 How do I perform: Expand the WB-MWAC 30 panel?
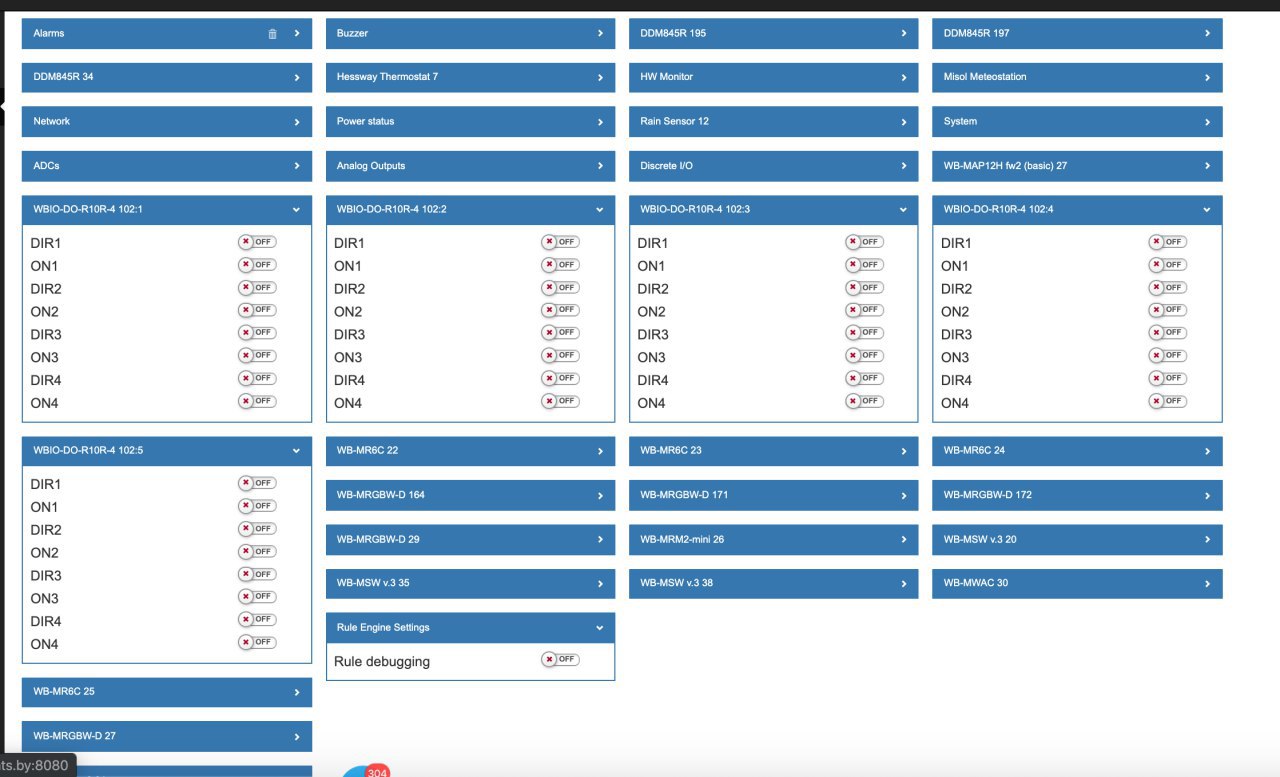point(1077,583)
